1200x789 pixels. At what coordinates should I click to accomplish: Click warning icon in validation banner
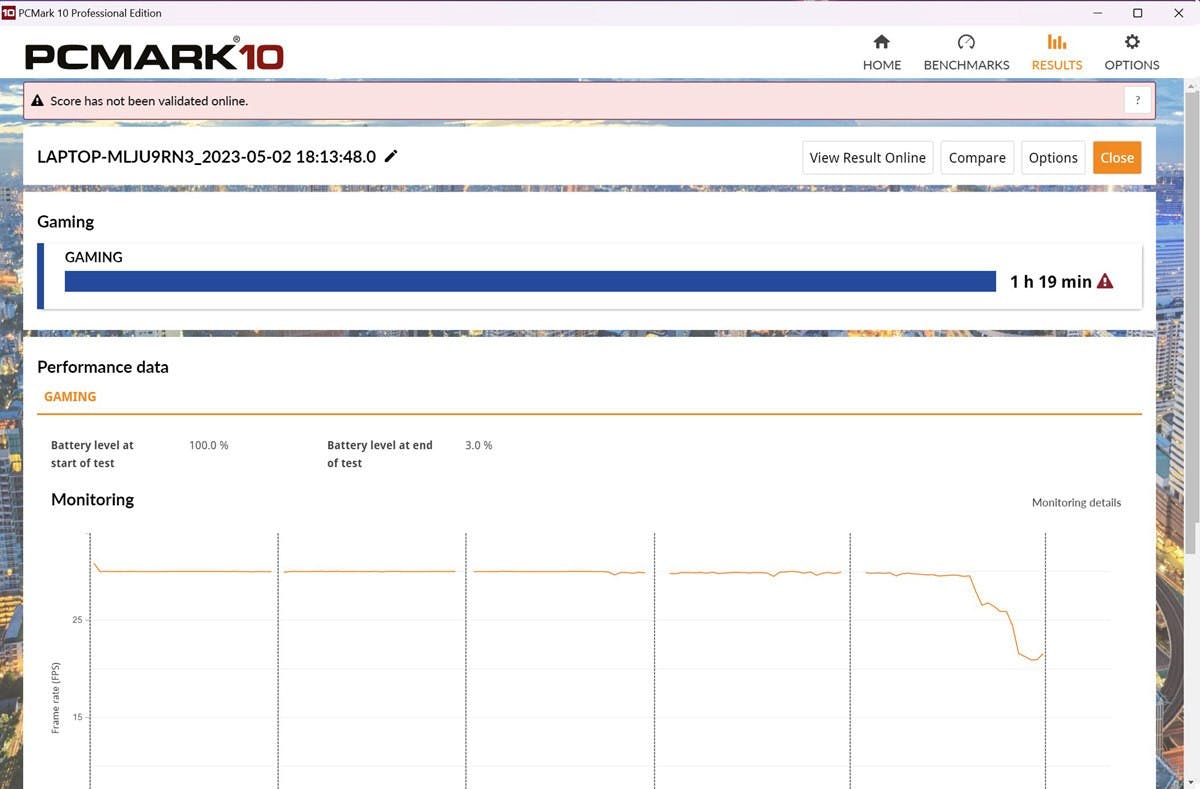pos(38,101)
